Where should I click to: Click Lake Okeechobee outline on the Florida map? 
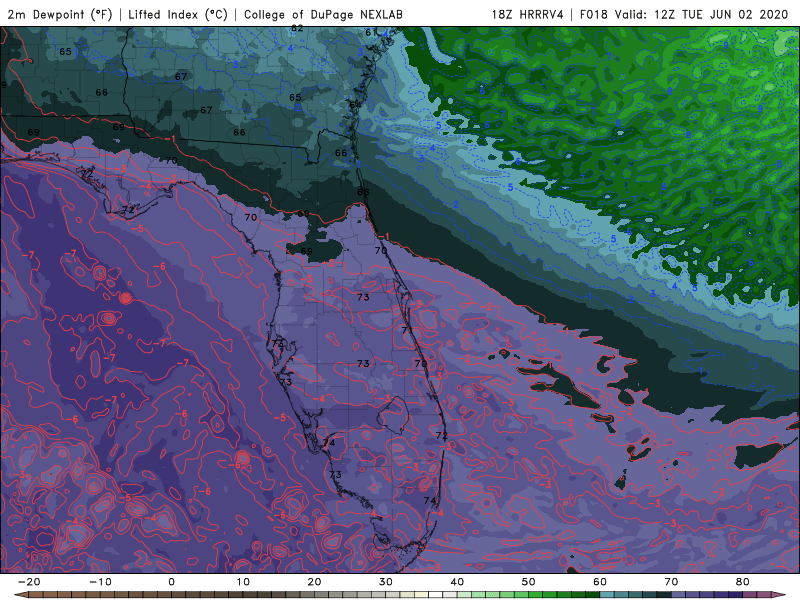tap(393, 415)
